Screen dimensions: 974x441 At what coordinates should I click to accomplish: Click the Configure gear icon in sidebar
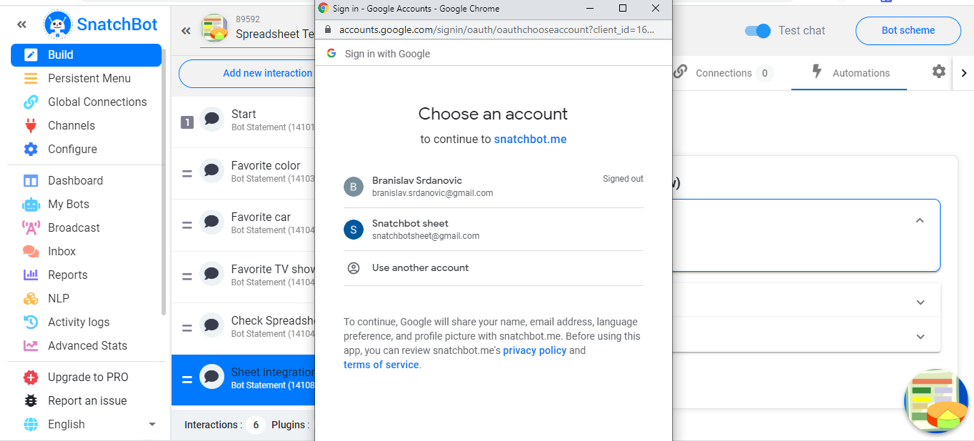tap(30, 149)
